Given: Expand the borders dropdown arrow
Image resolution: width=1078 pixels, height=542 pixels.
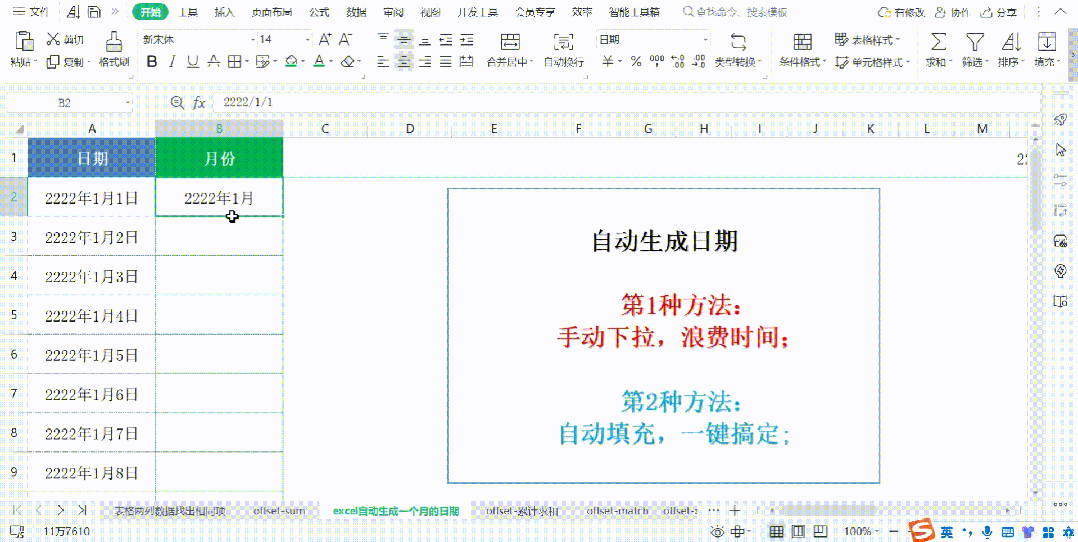Looking at the screenshot, I should coord(247,62).
